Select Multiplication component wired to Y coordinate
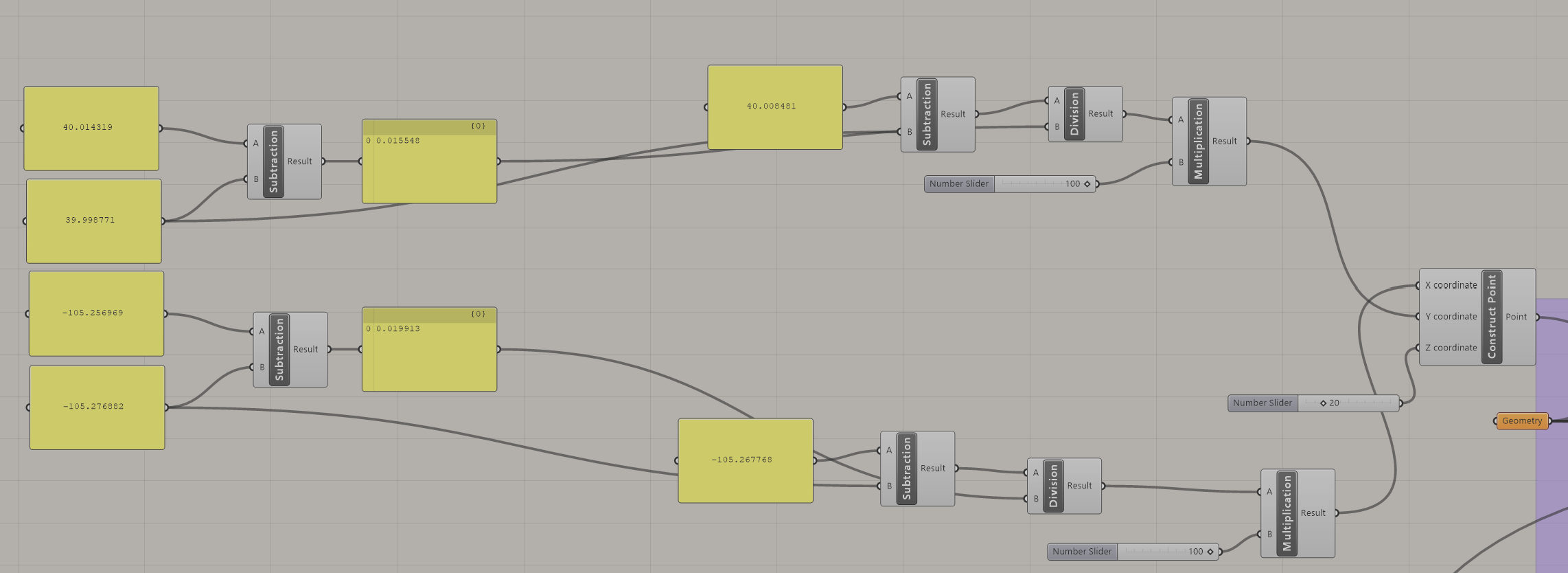This screenshot has height=573, width=1568. tap(1209, 142)
